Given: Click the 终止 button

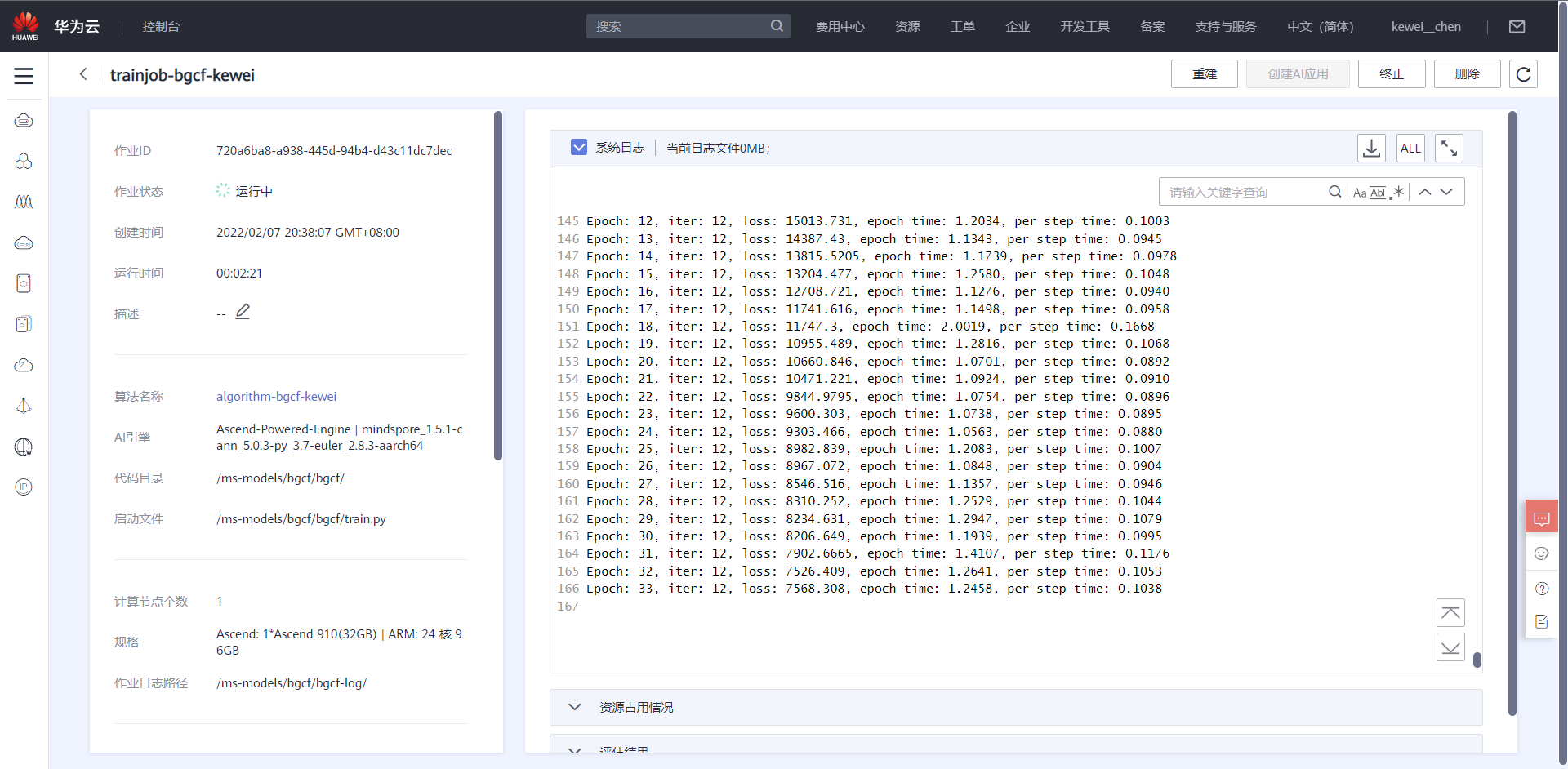Looking at the screenshot, I should pos(1392,74).
